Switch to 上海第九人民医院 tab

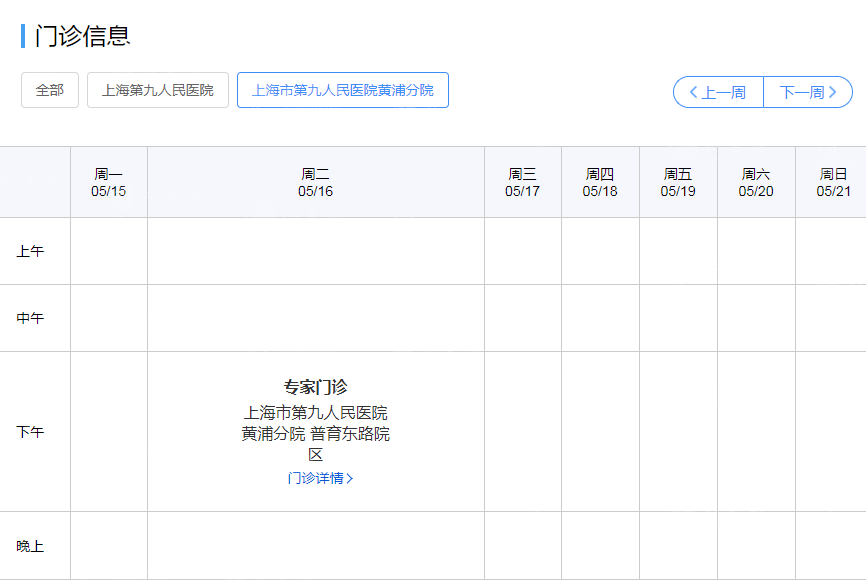pyautogui.click(x=158, y=90)
